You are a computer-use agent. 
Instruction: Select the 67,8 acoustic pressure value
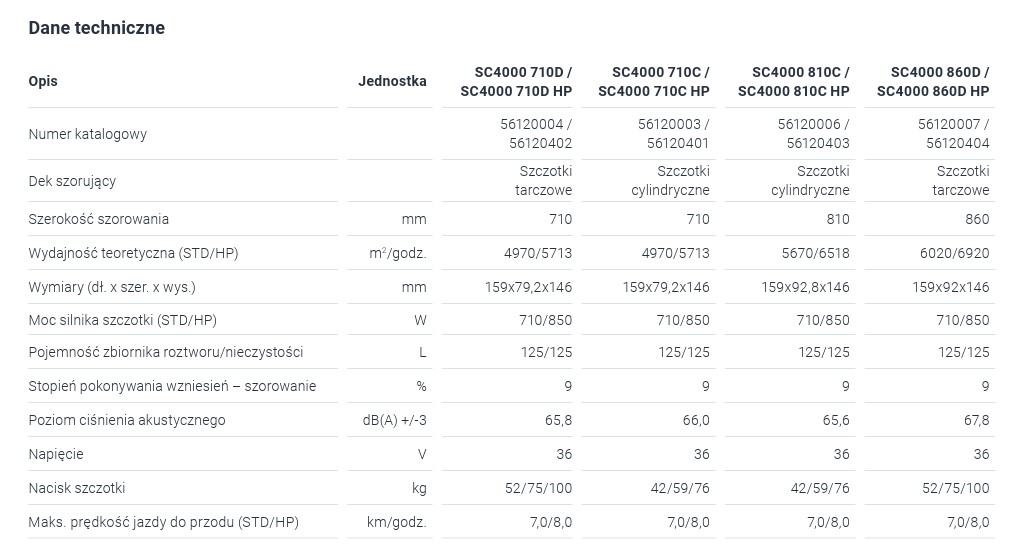click(976, 420)
